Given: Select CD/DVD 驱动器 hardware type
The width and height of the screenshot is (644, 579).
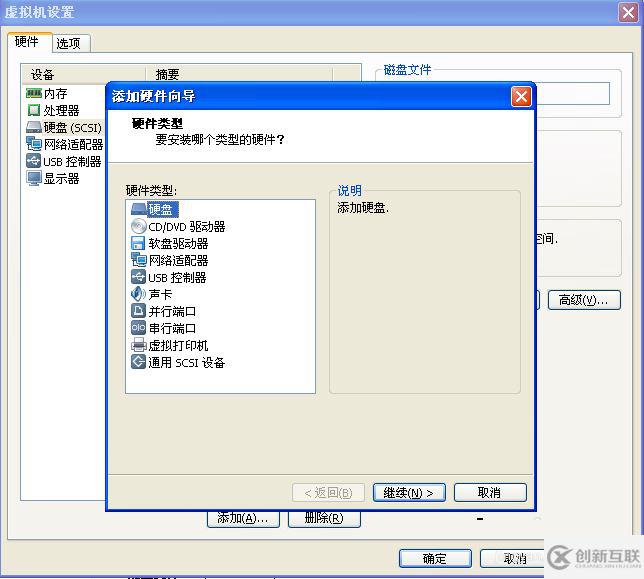Looking at the screenshot, I should [x=186, y=227].
